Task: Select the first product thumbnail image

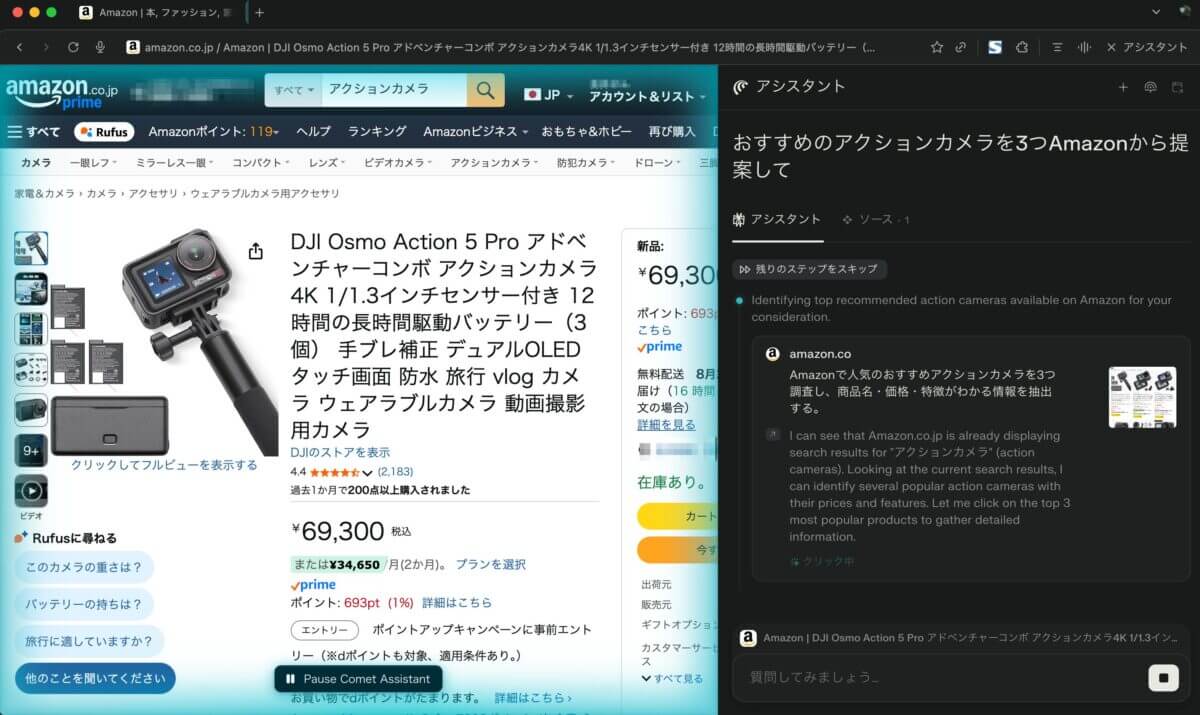Action: click(31, 248)
